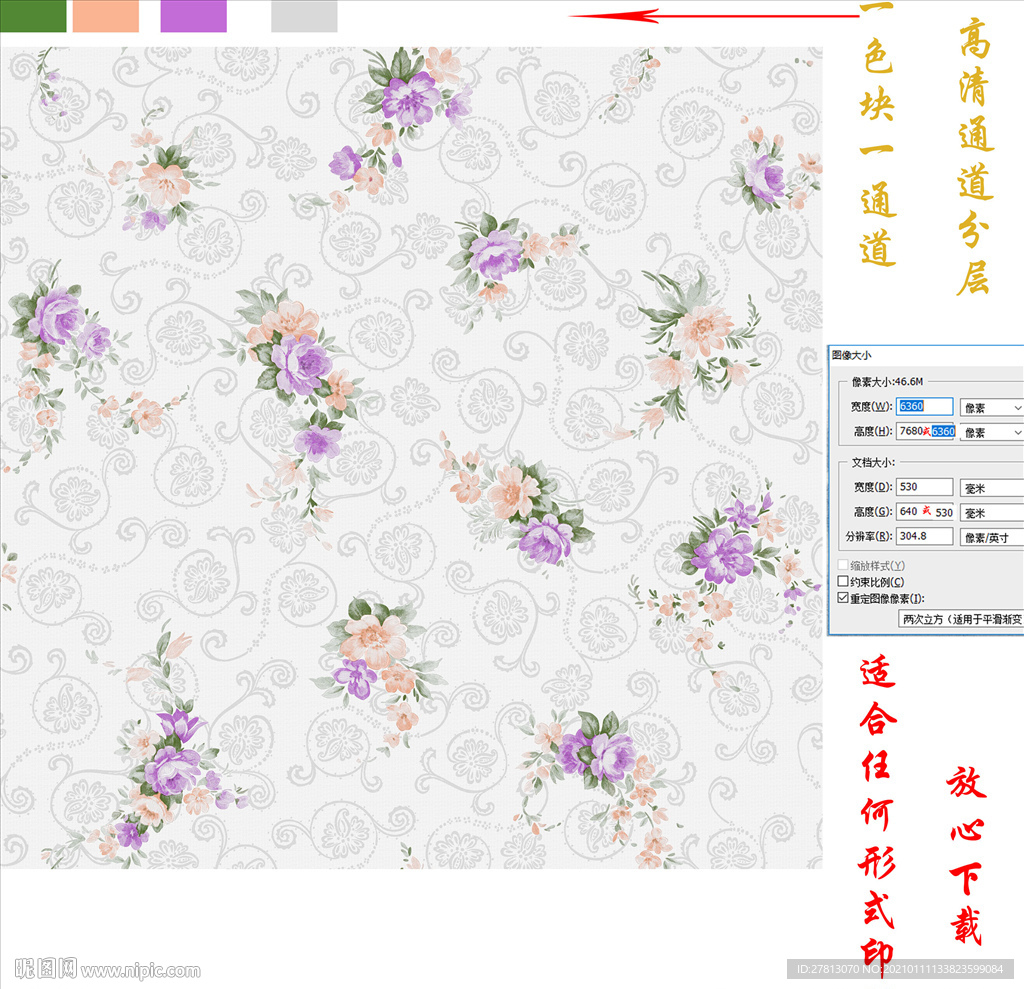Screen dimensions: 1024x989
Task: Click the resolution (分辨率 R) field
Action: pyautogui.click(x=924, y=537)
